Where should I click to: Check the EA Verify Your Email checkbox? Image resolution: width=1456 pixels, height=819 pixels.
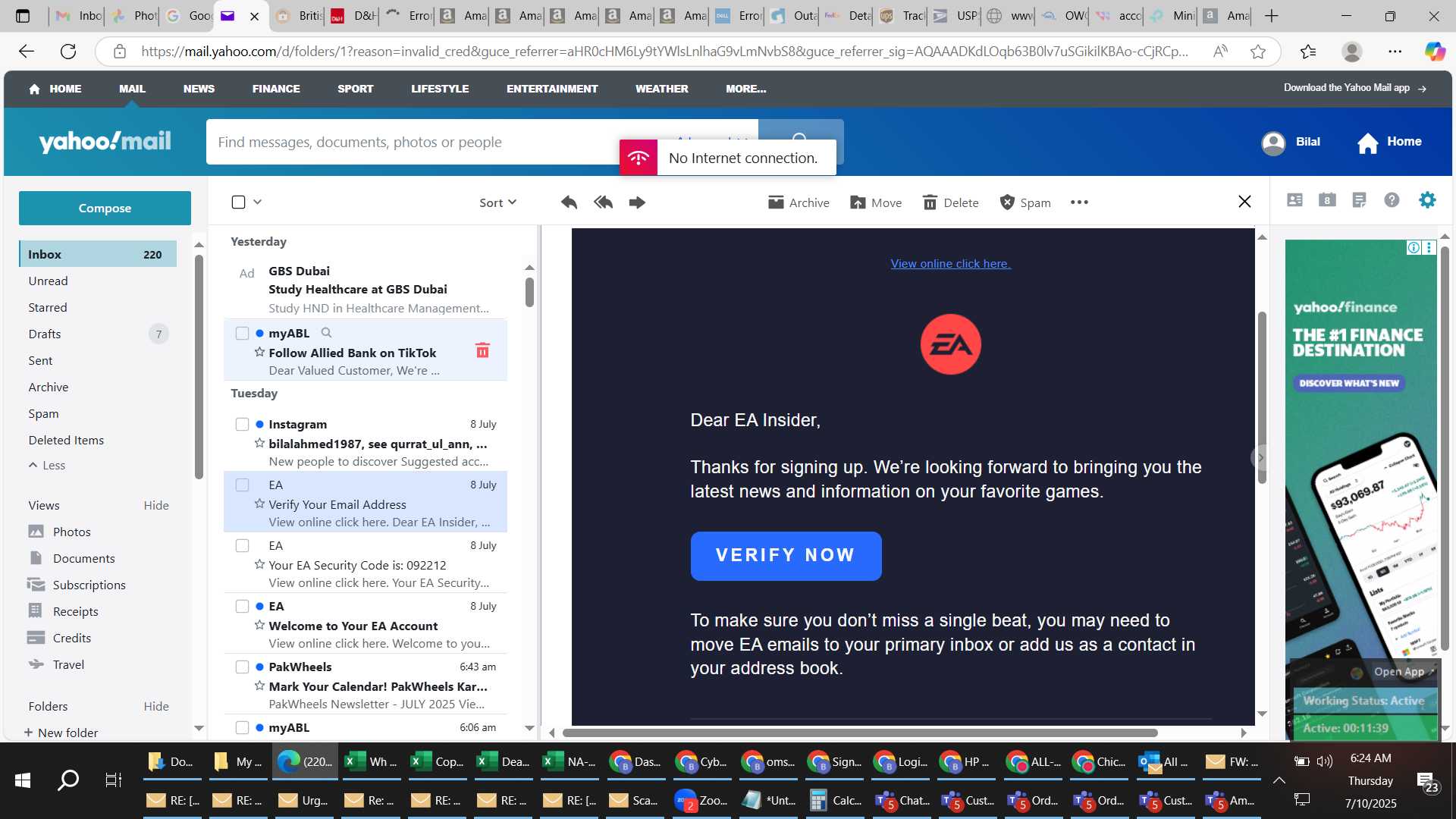coord(242,485)
